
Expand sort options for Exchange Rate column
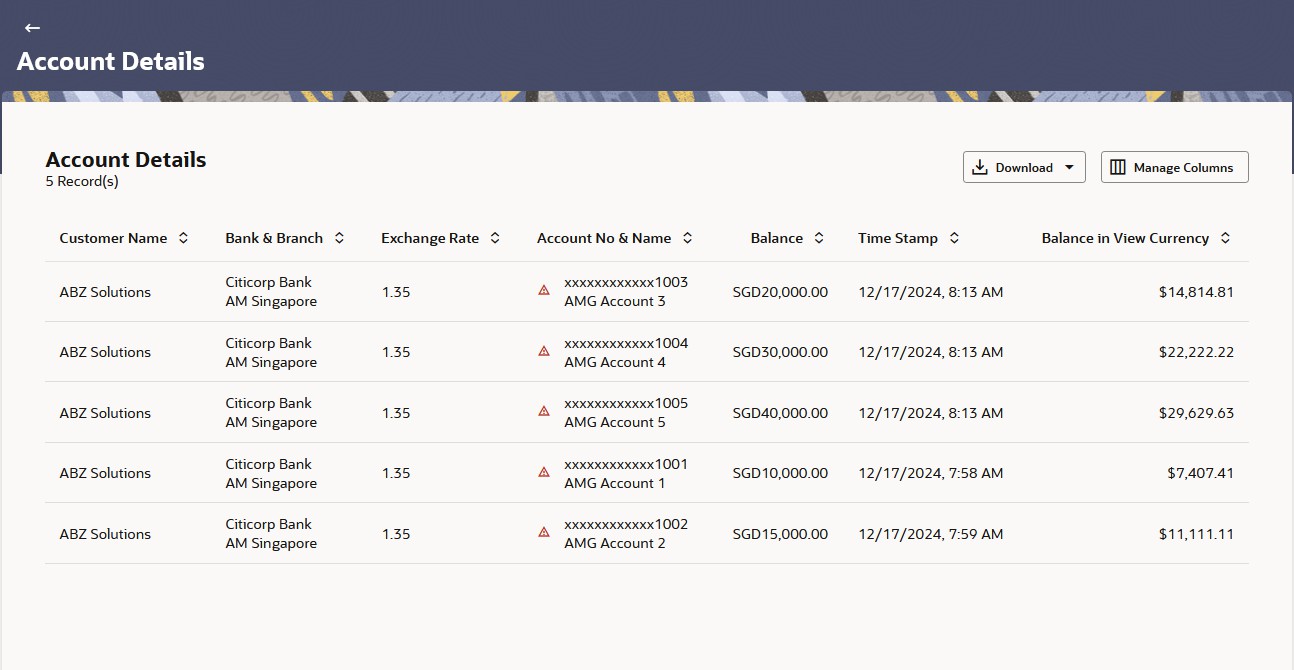click(x=493, y=238)
